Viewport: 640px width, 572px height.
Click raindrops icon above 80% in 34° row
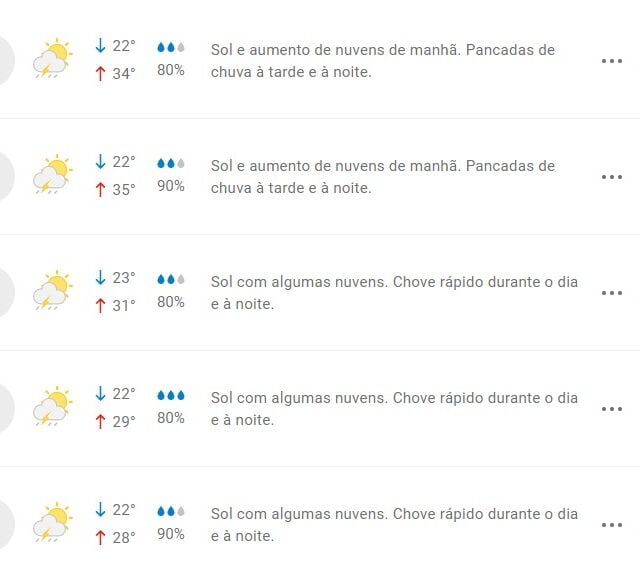pos(171,47)
